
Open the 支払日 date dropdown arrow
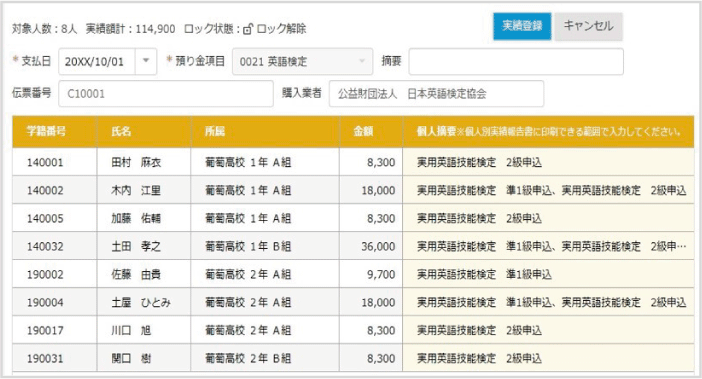(146, 61)
